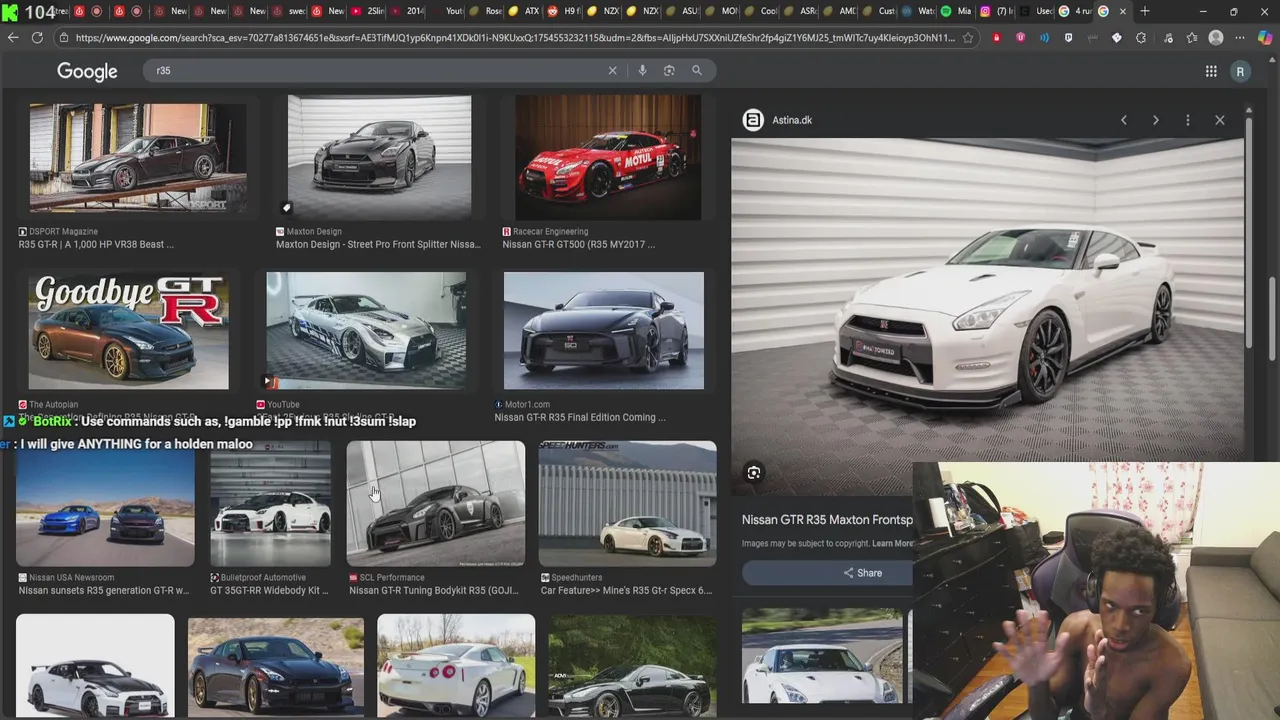Click the "GT 35GT-RR Widebody Kit" caption
This screenshot has width=1280, height=720.
pos(269,590)
